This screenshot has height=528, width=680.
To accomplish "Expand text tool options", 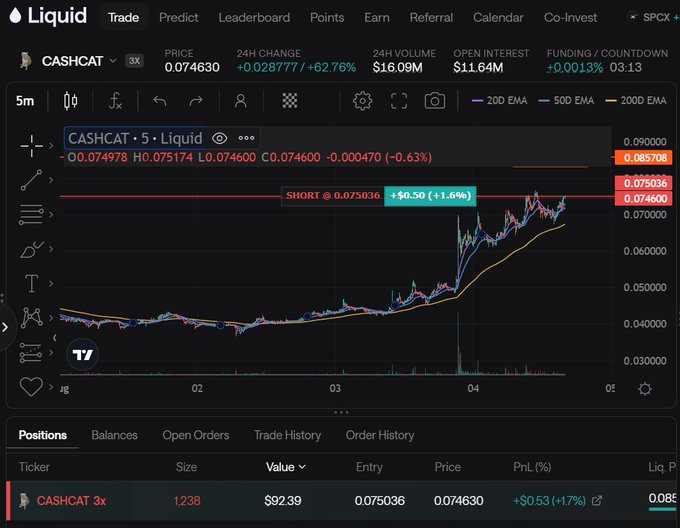I will coord(51,284).
